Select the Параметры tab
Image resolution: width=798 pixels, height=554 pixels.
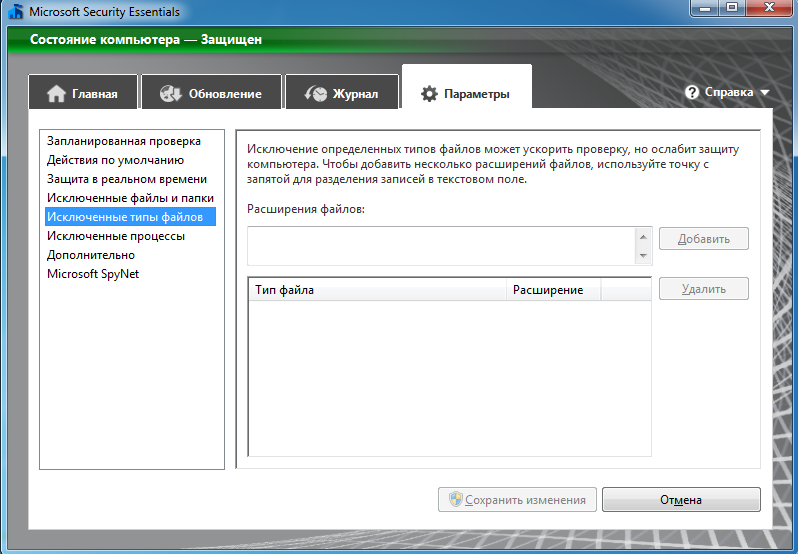point(467,87)
